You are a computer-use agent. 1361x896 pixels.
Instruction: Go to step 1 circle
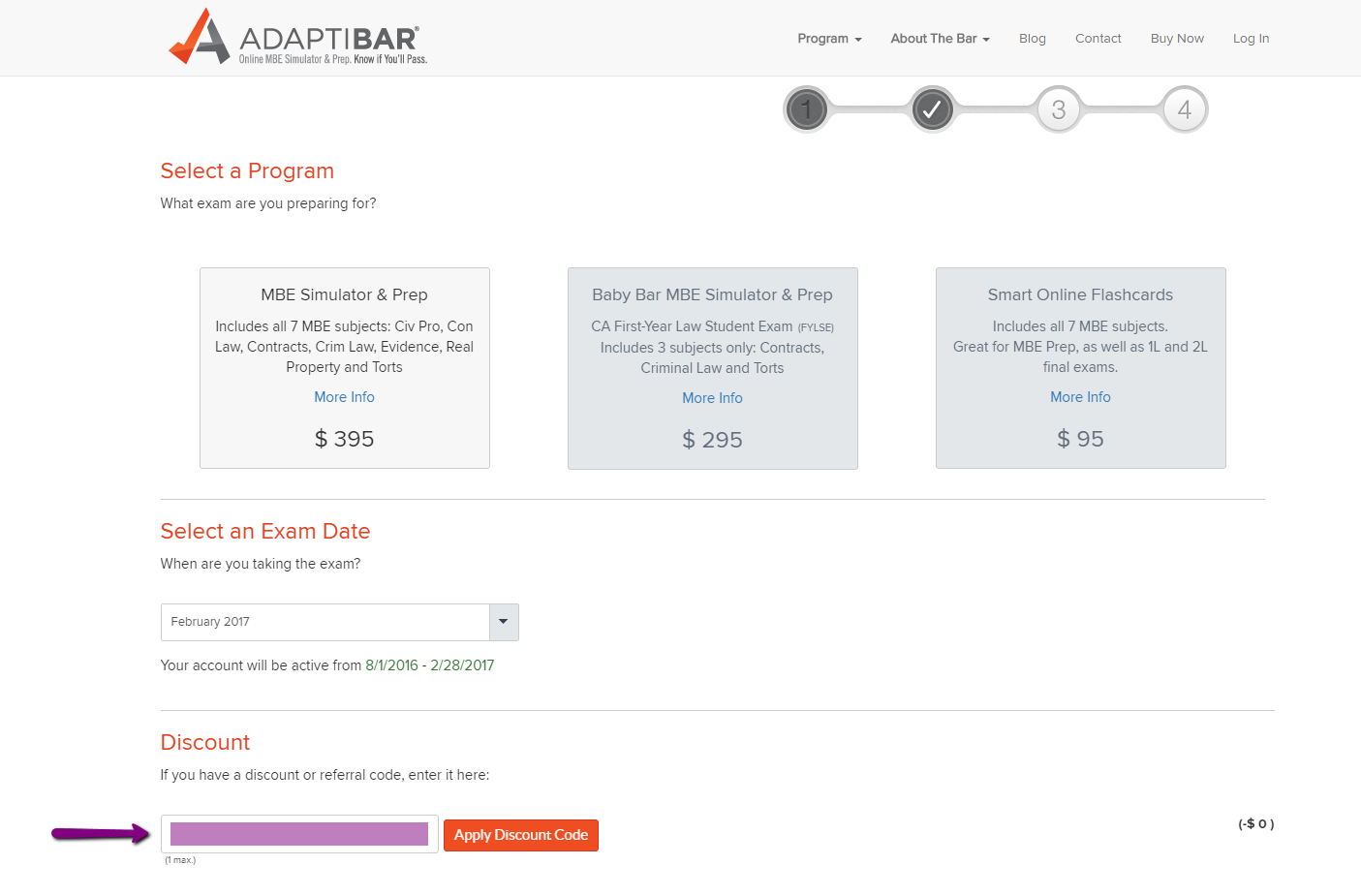(x=806, y=109)
